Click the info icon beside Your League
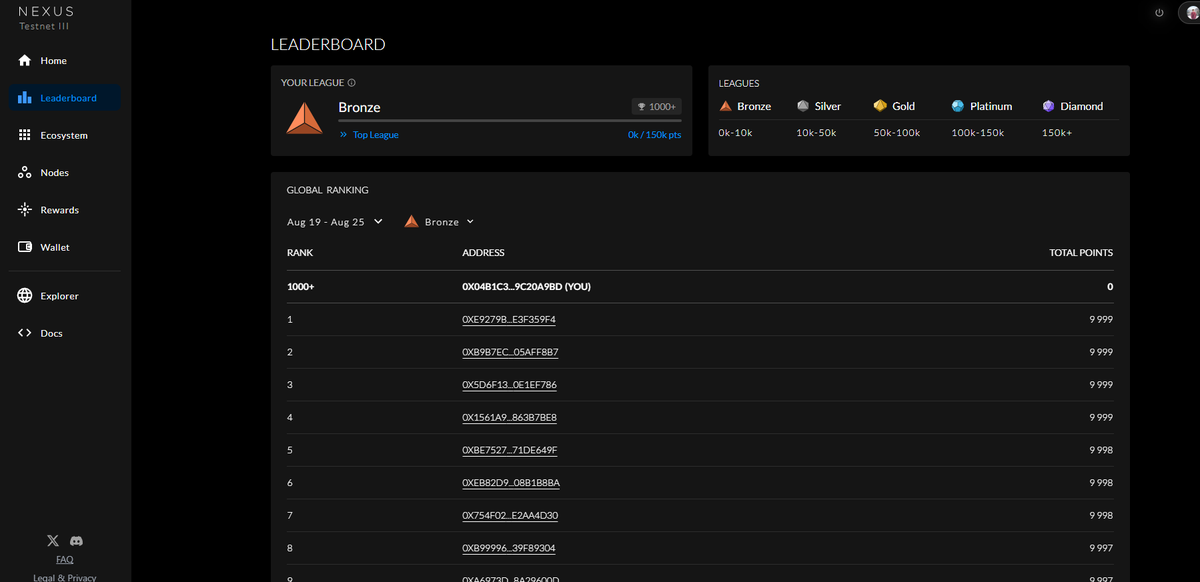 [x=352, y=83]
